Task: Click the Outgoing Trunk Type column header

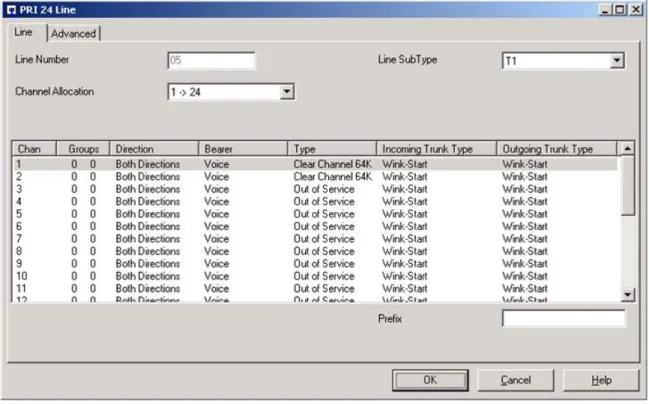Action: (557, 149)
